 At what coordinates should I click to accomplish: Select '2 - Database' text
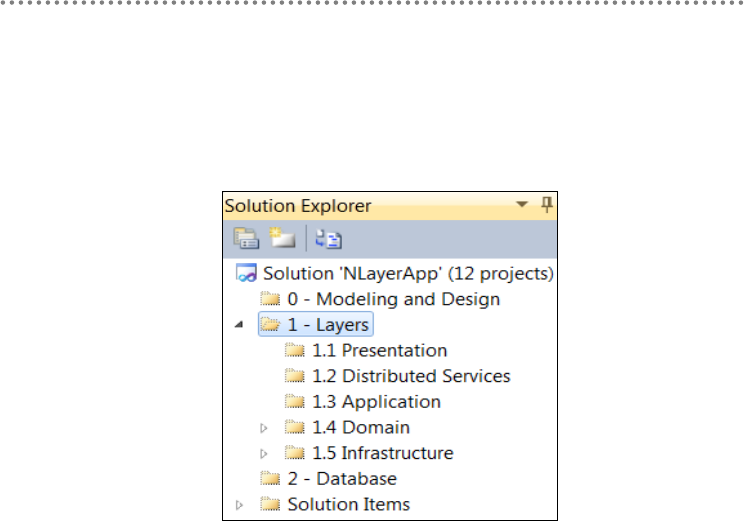pyautogui.click(x=342, y=479)
